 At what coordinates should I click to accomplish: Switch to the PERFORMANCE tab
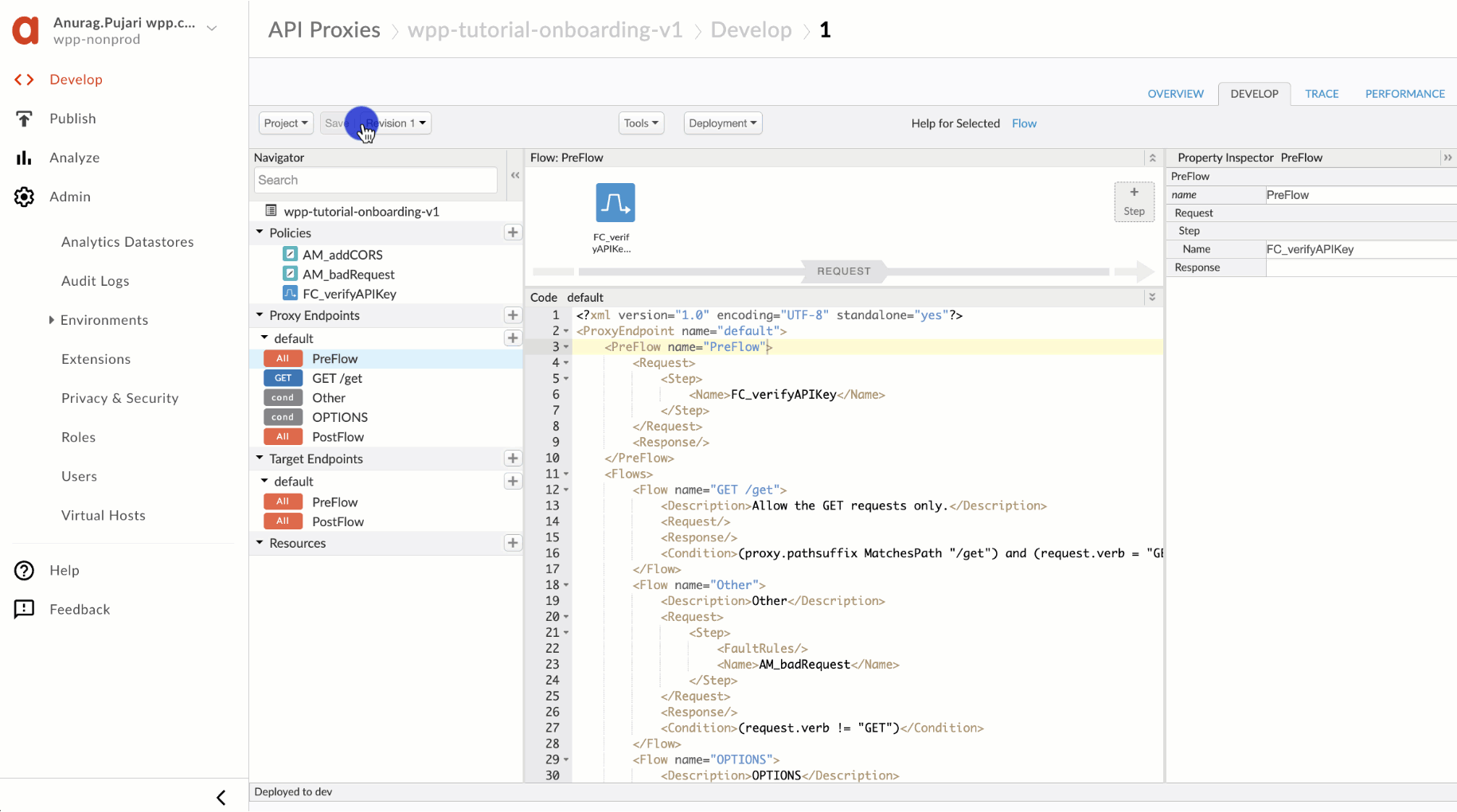point(1404,94)
